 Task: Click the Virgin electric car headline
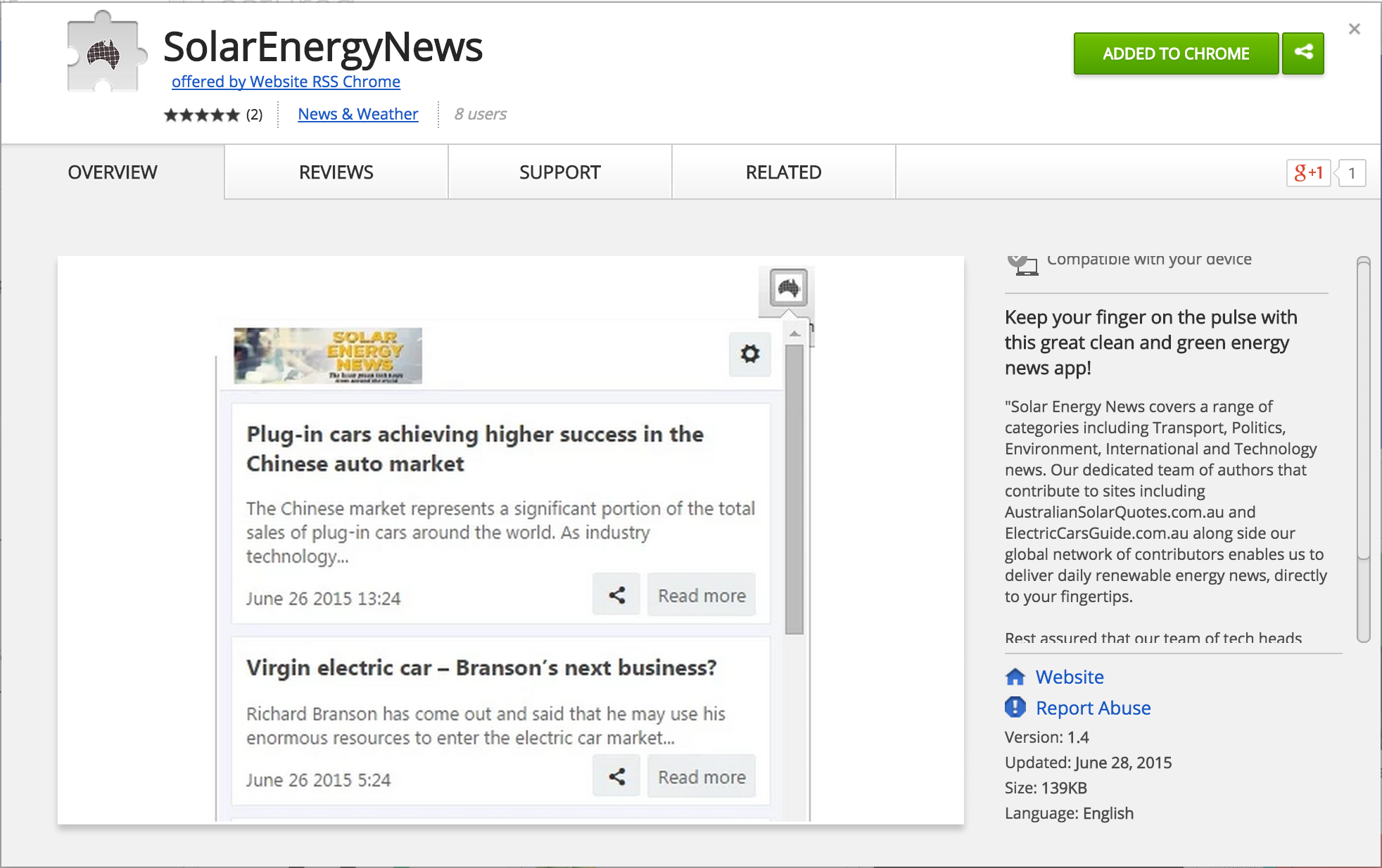coord(481,668)
